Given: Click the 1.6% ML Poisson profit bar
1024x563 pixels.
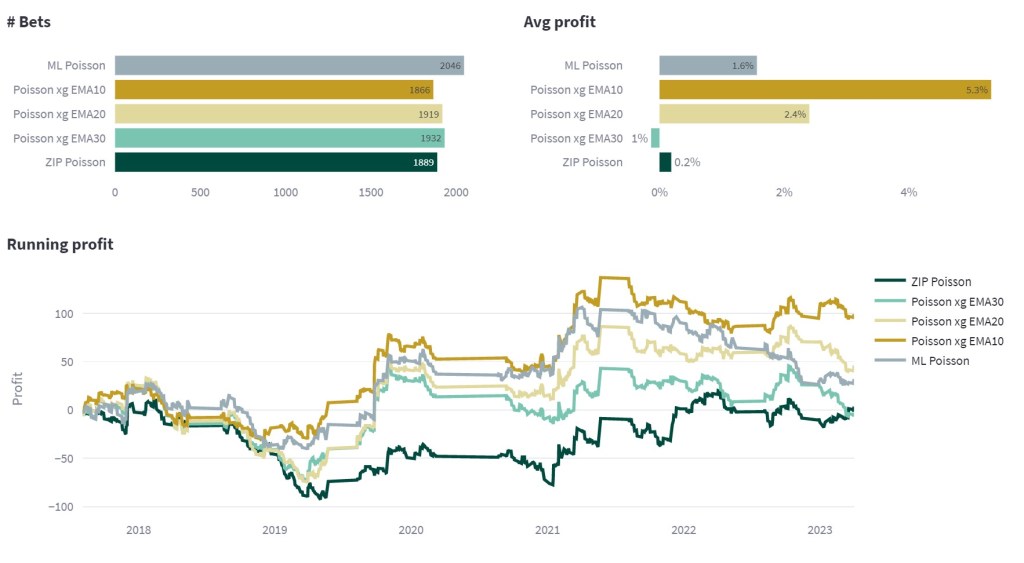Looking at the screenshot, I should [707, 65].
